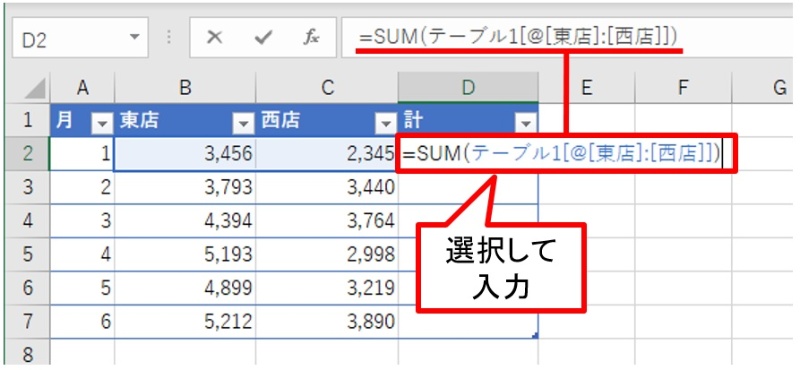
Task: Open filter dropdown for 計 column
Action: 526,123
